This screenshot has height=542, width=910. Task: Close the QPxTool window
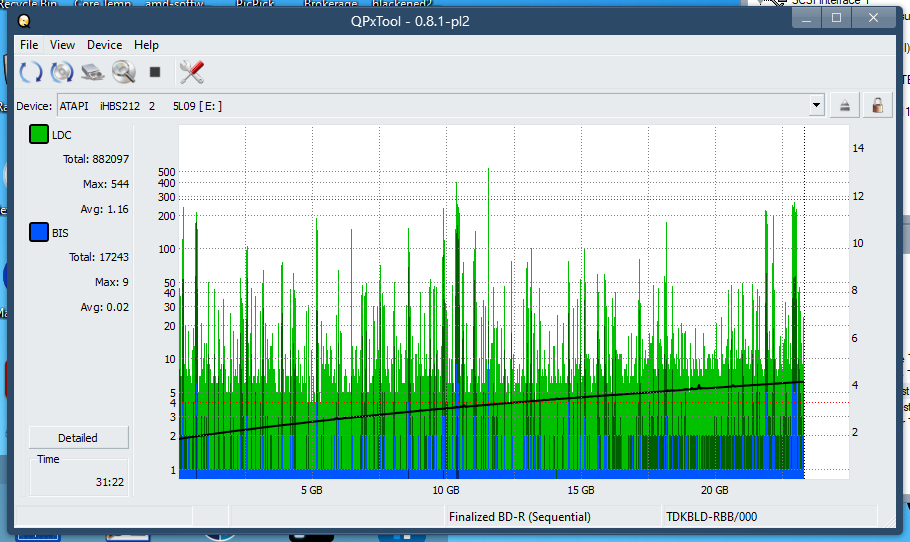click(x=873, y=18)
